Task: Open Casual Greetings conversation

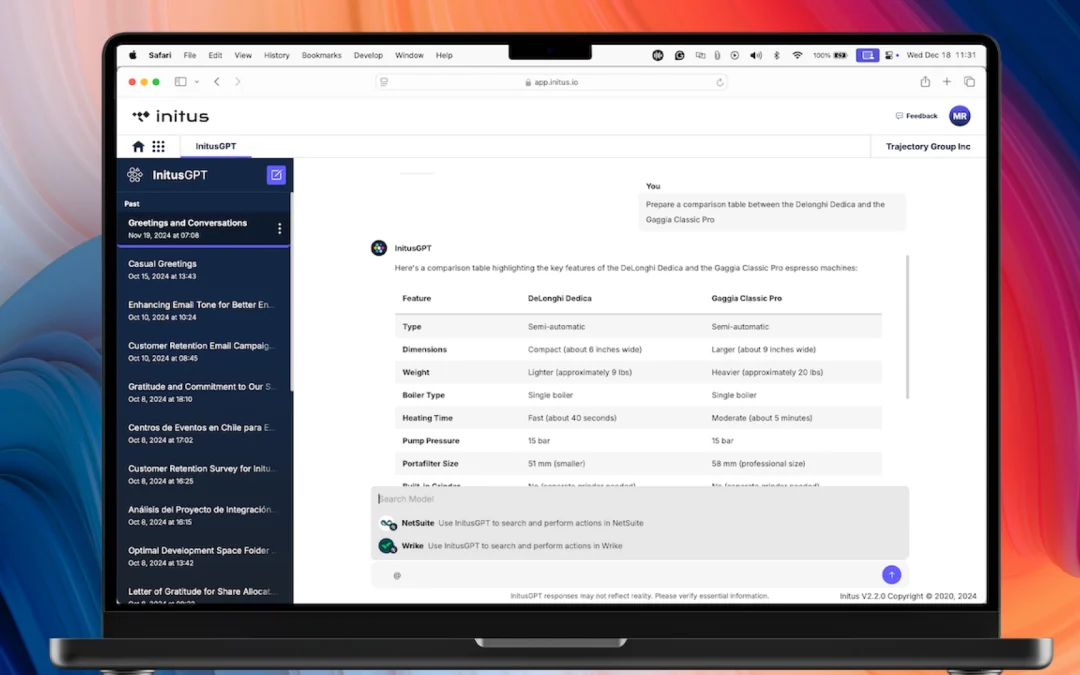Action: click(x=204, y=269)
